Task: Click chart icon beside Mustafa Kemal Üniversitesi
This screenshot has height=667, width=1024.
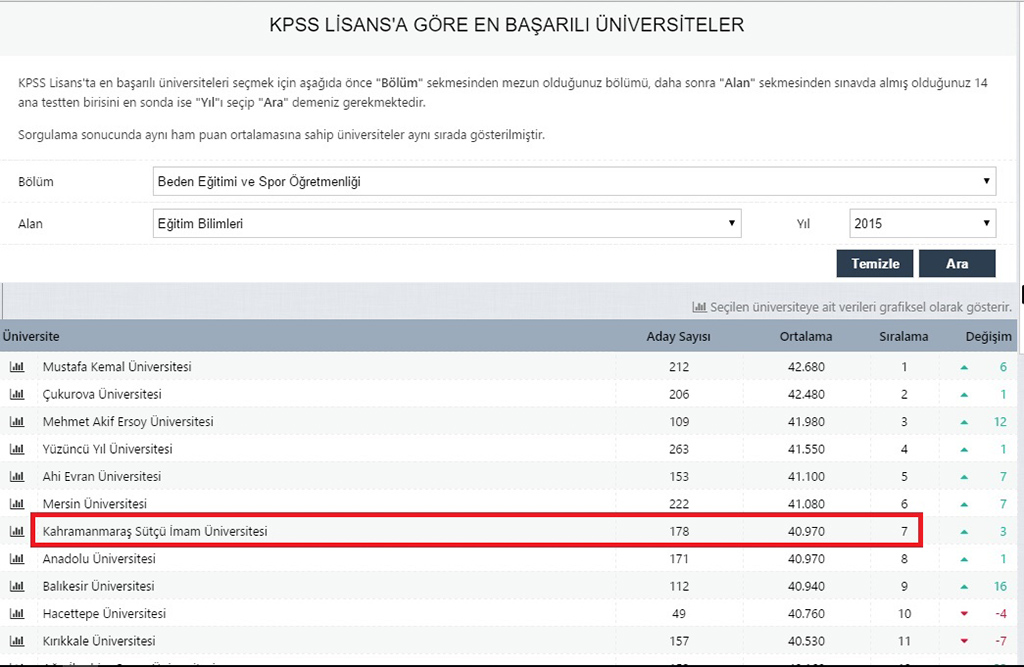Action: 17,367
